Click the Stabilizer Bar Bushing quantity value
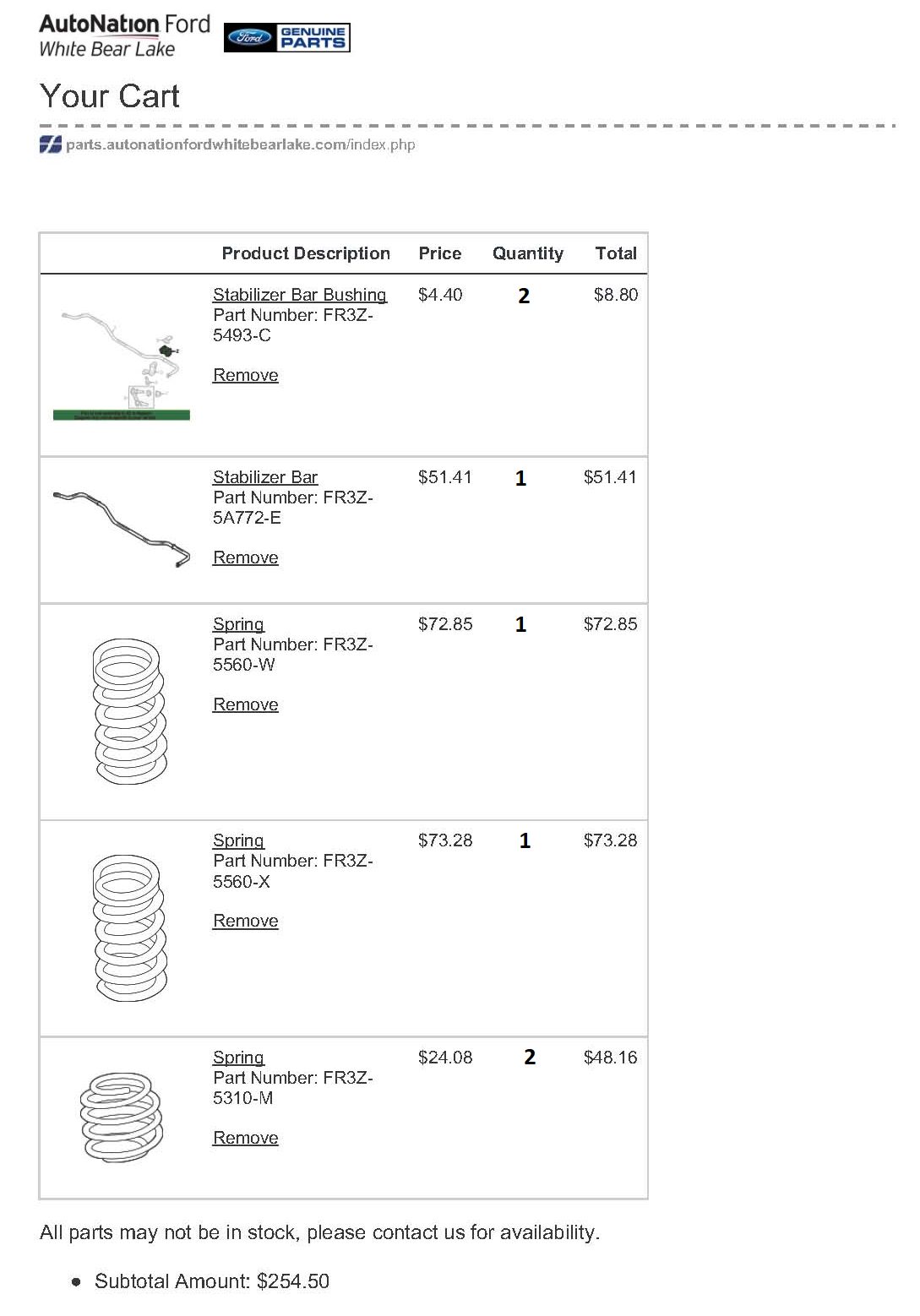This screenshot has height=1316, width=920. (524, 296)
